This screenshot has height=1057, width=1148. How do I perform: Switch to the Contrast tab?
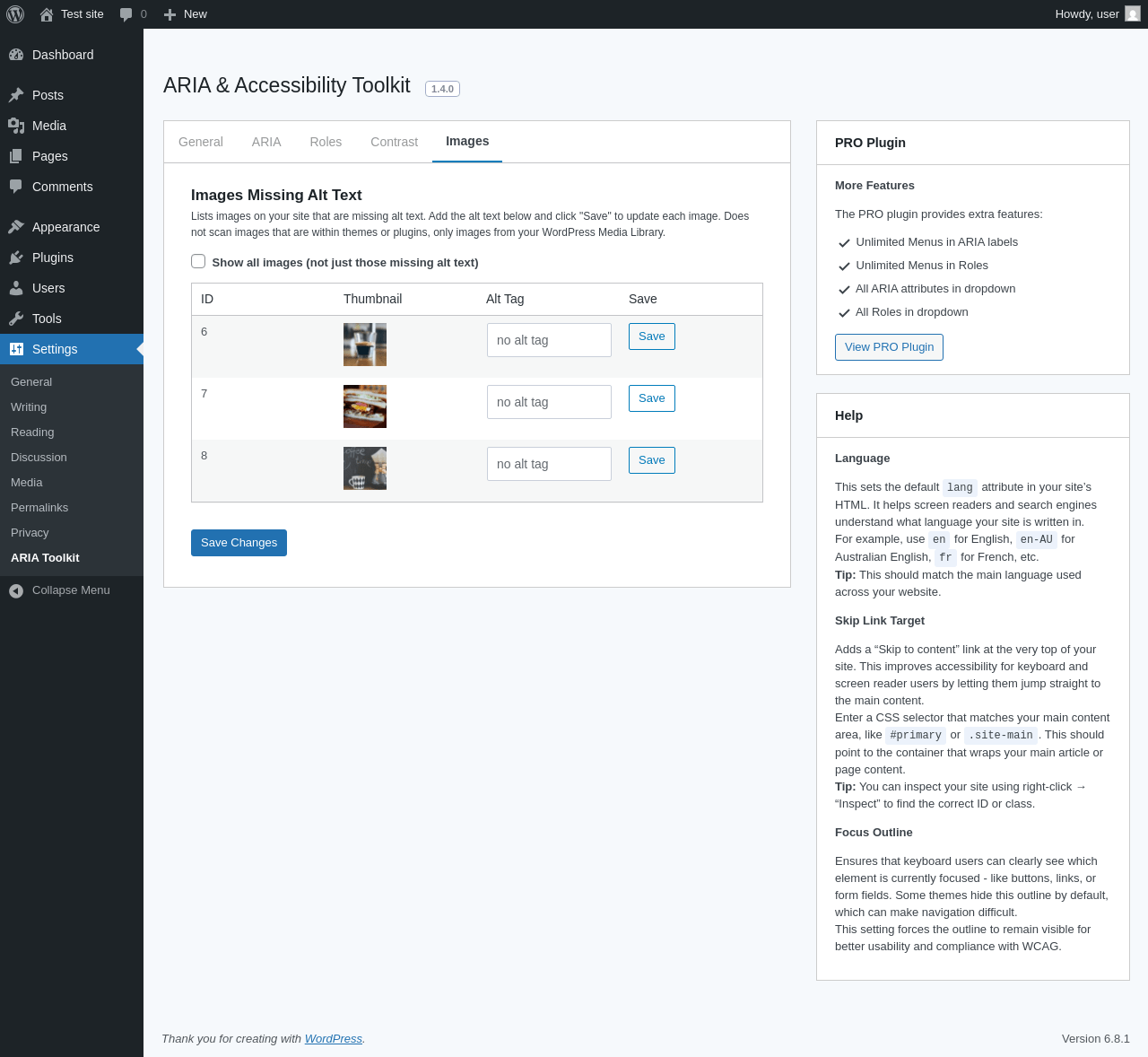click(394, 142)
